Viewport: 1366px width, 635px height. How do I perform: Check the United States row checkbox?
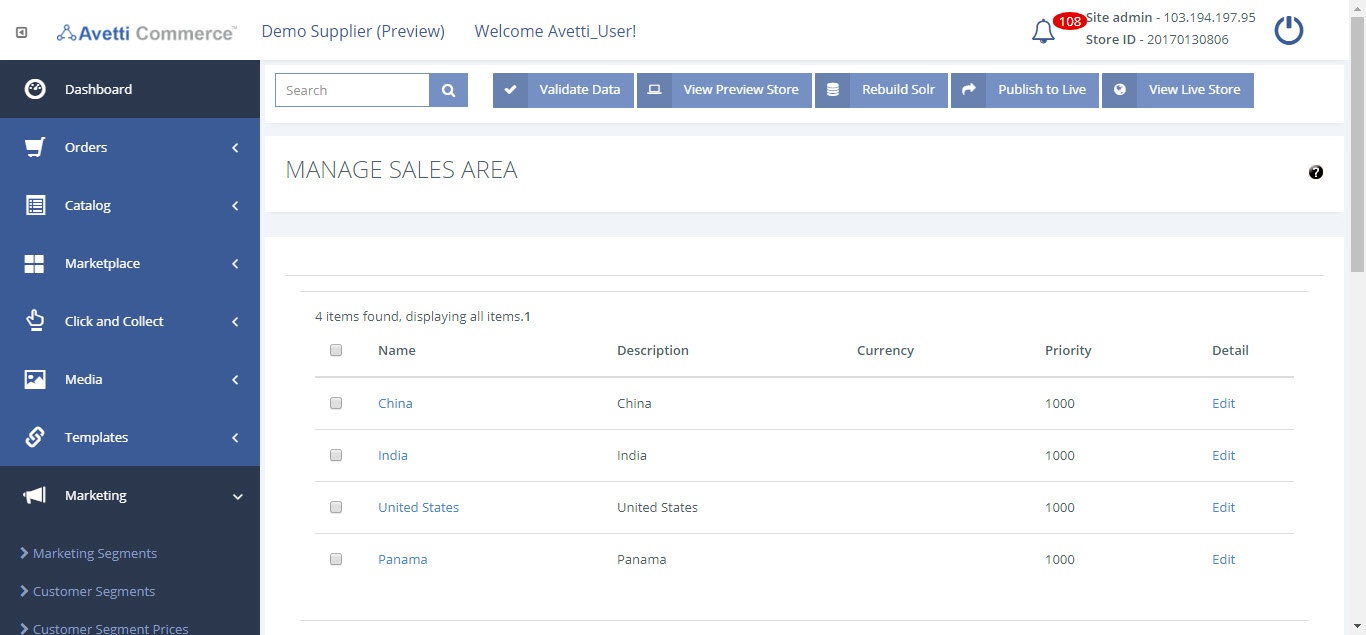(x=336, y=507)
